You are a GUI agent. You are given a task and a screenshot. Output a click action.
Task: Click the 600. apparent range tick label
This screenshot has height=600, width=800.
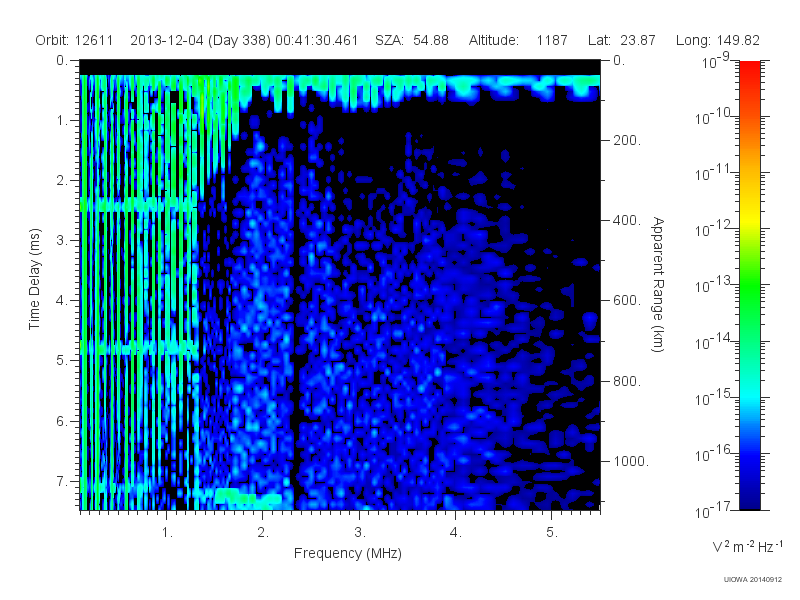(627, 301)
